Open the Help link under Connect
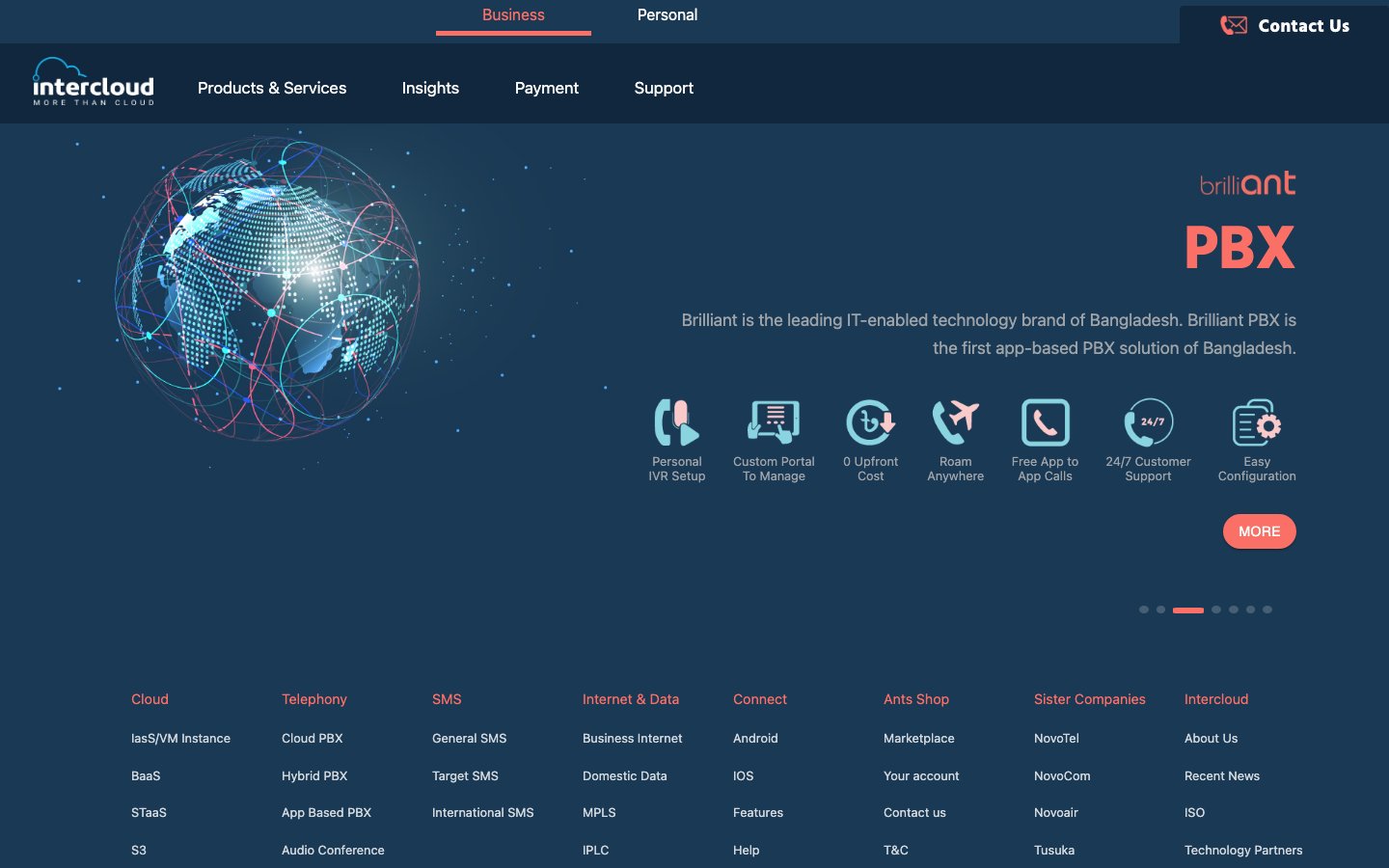The image size is (1389, 868). point(747,851)
